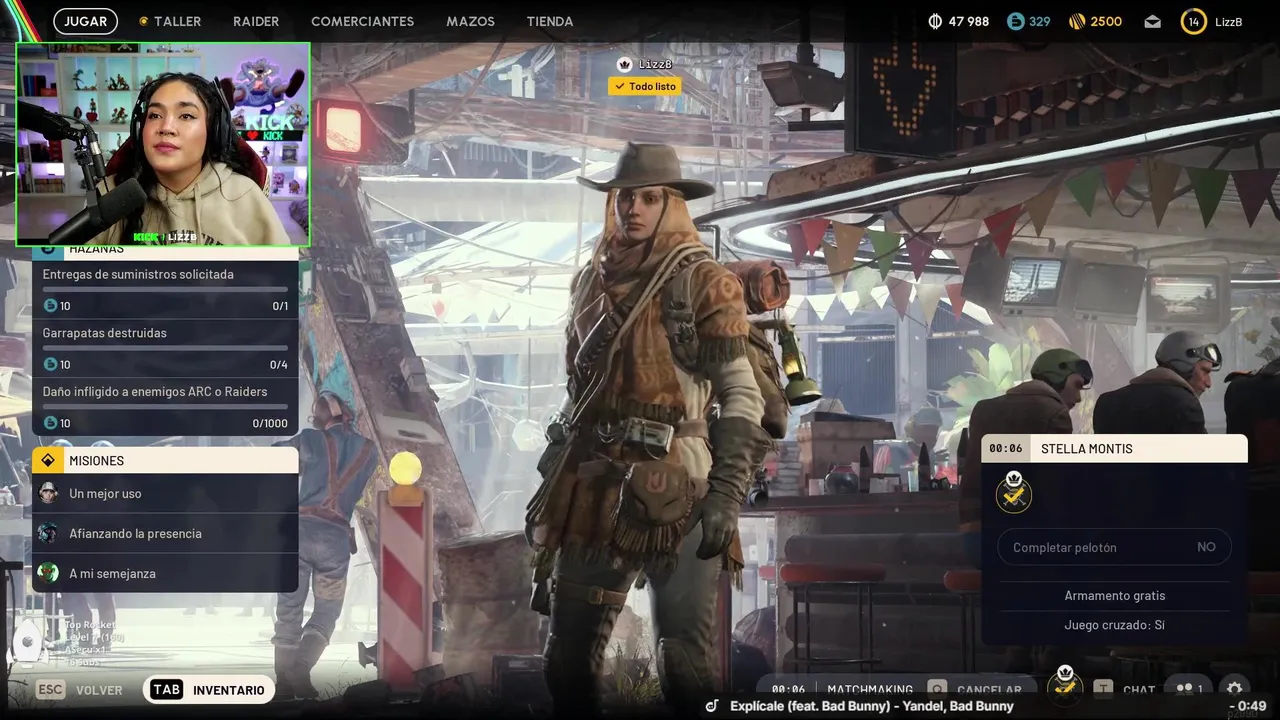Open the CHAT button

[1139, 690]
